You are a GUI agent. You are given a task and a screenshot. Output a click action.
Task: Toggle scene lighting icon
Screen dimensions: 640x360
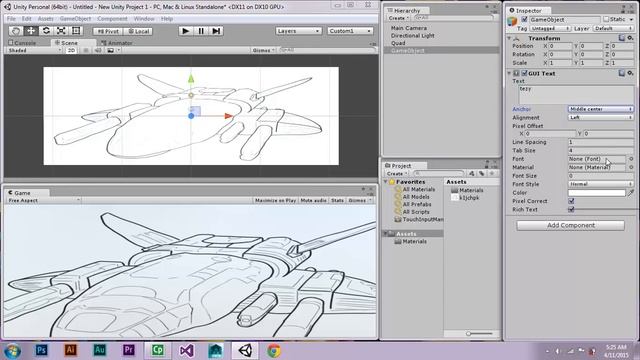(x=86, y=50)
